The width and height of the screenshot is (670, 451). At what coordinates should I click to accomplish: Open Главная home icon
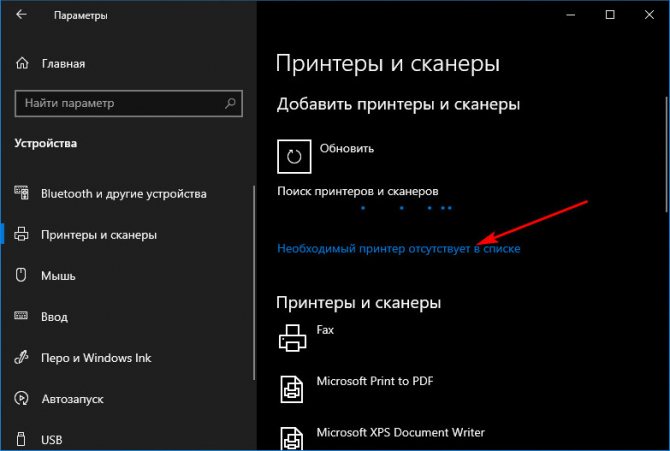22,63
